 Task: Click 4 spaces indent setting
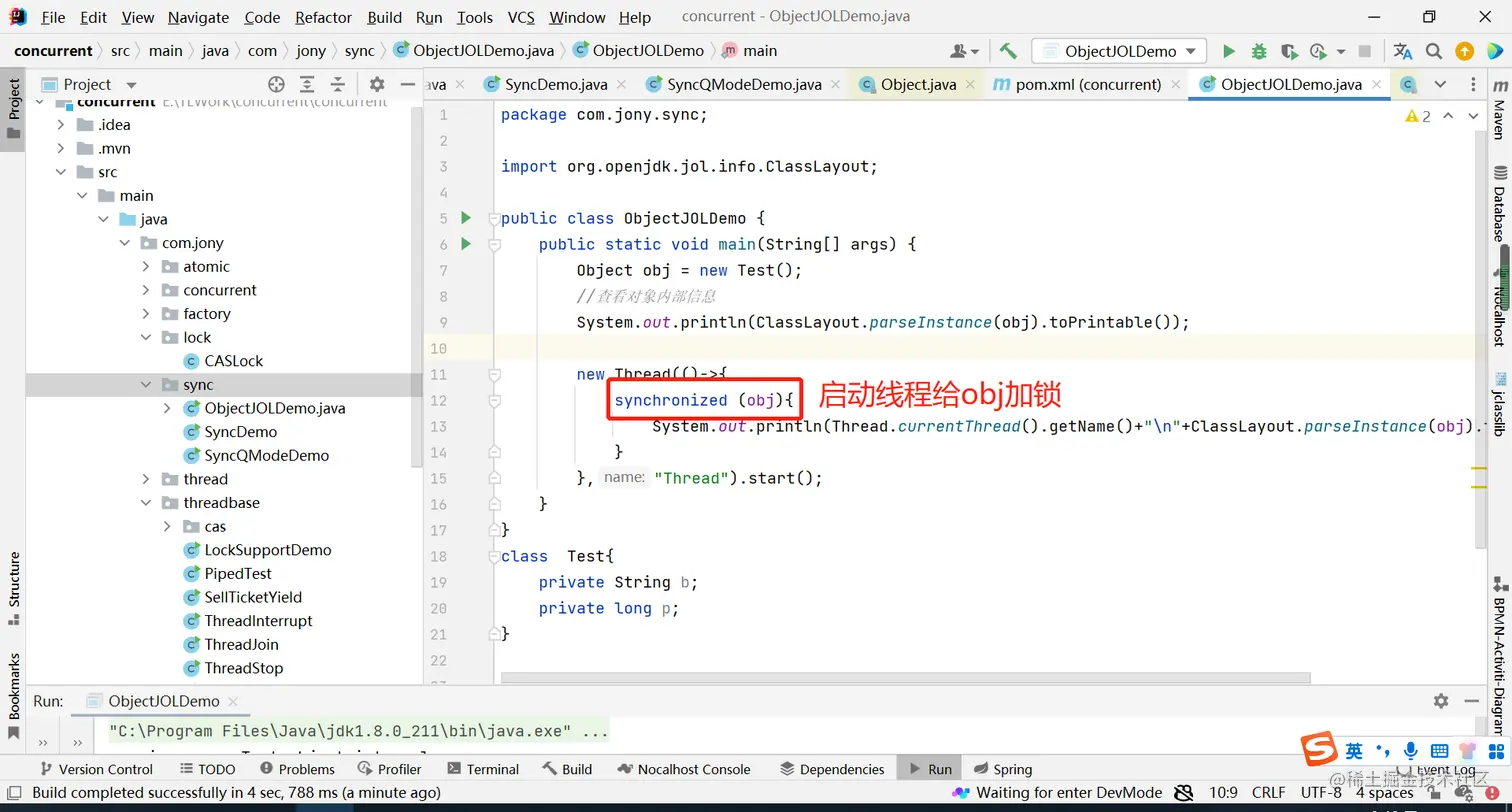[1385, 793]
